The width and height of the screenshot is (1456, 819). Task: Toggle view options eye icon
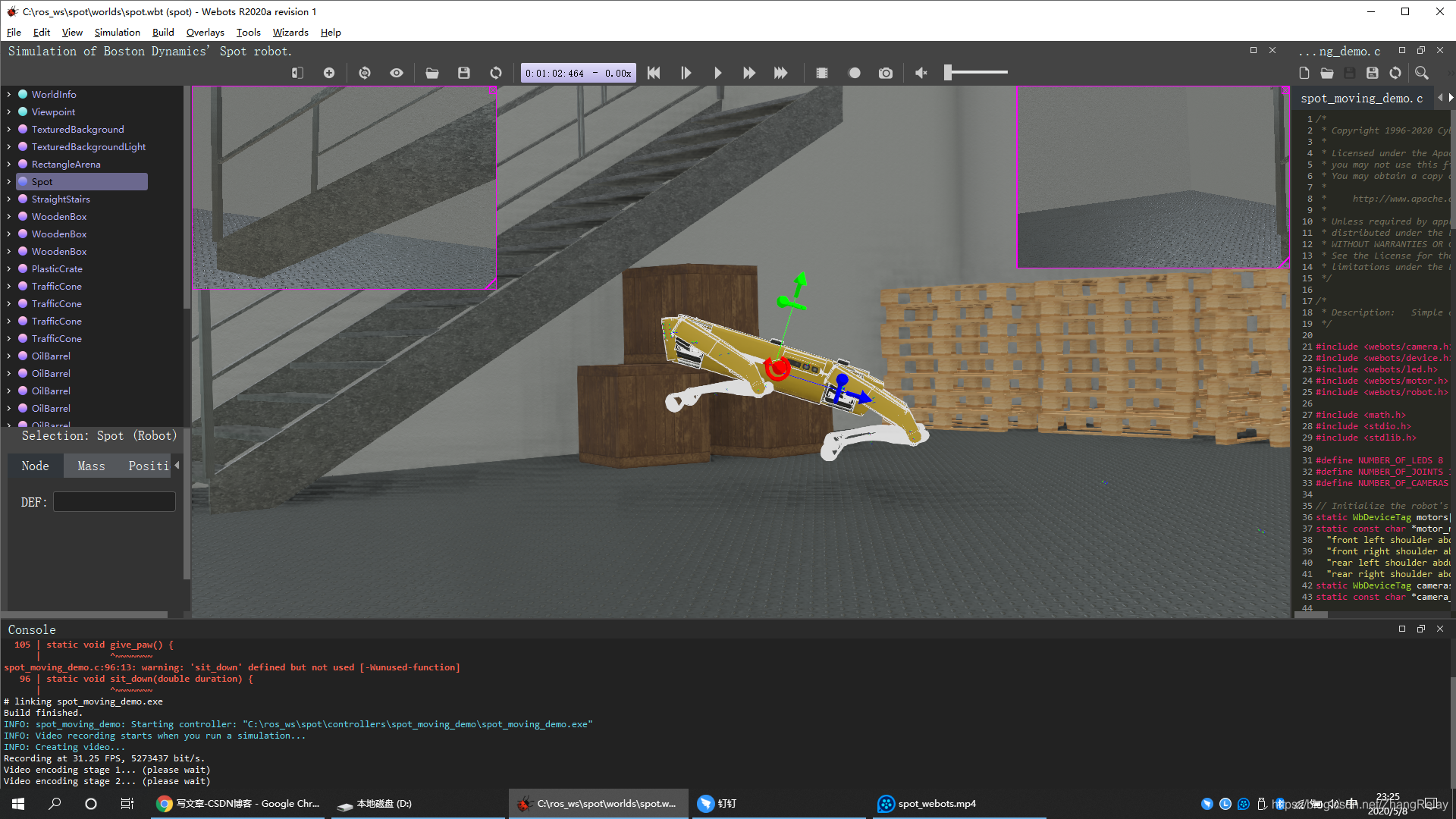tap(397, 73)
